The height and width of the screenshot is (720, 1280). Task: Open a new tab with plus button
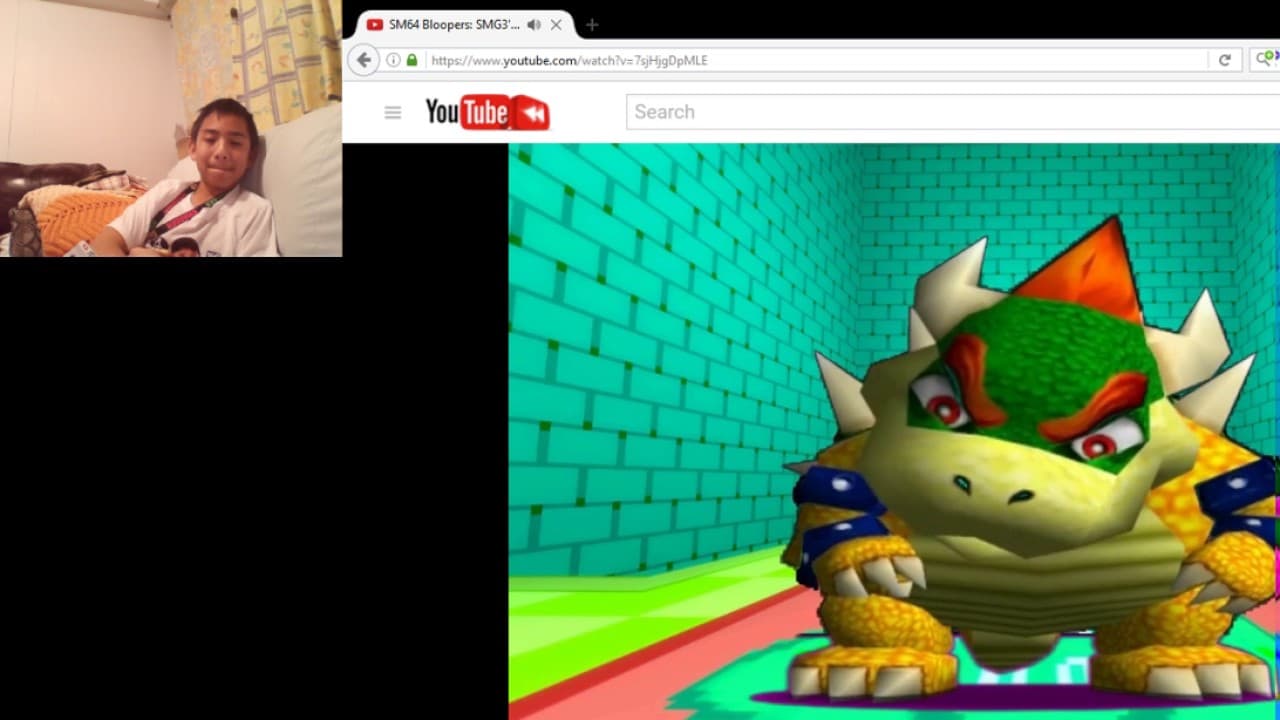click(592, 25)
